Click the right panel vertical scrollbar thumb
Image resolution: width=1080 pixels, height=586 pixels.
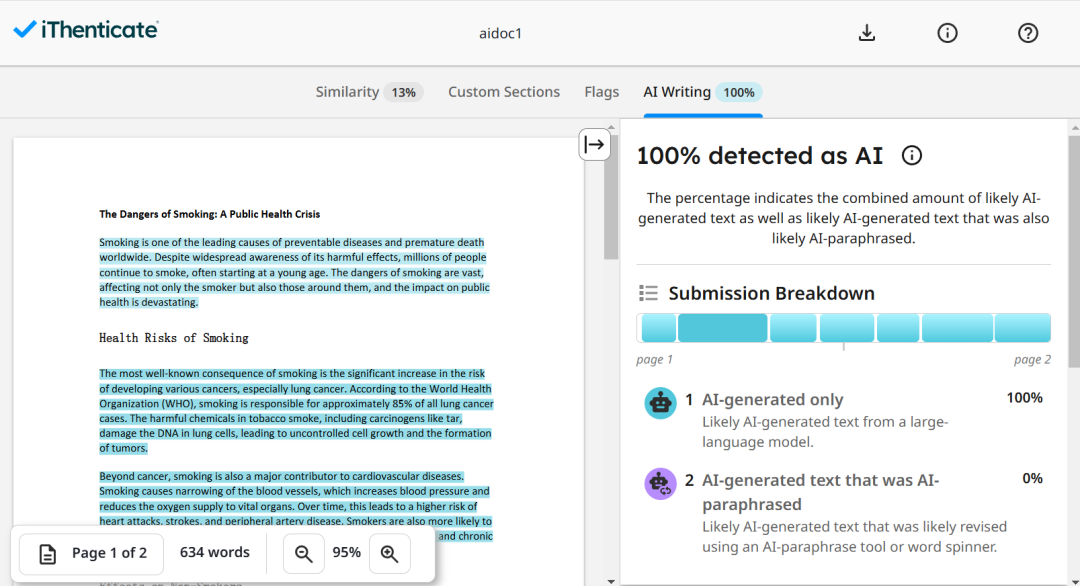coord(1074,251)
